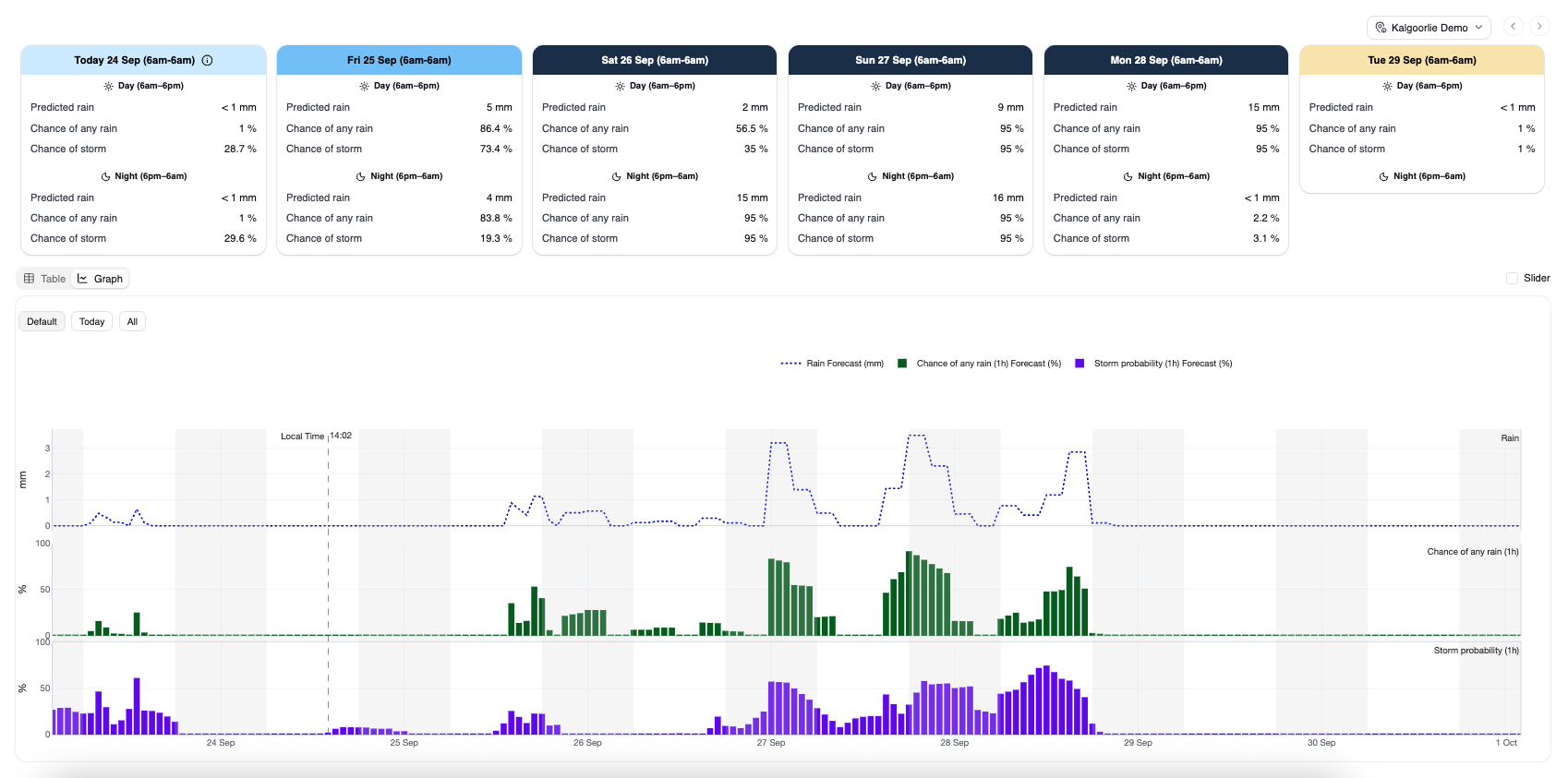Click the 27 Sep date axis label
This screenshot has width=1568, height=778.
[x=771, y=743]
